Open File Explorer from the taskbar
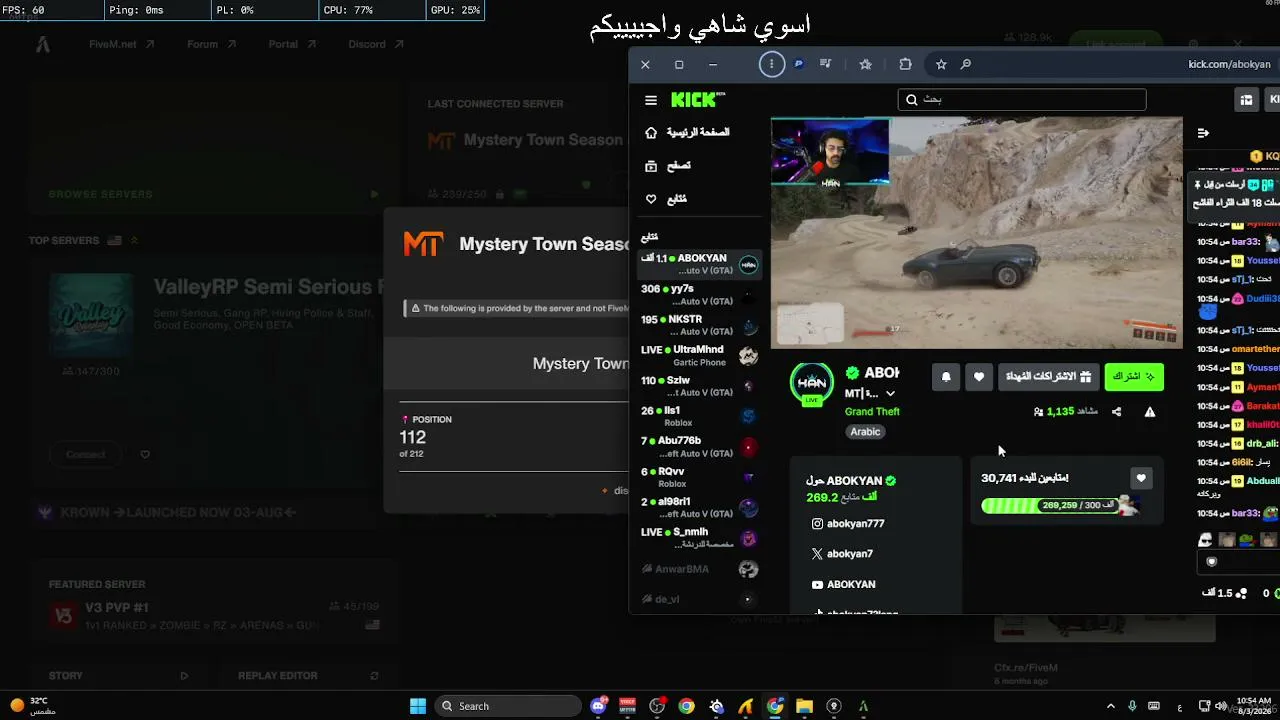Screen dimensions: 1280x720 click(x=804, y=706)
